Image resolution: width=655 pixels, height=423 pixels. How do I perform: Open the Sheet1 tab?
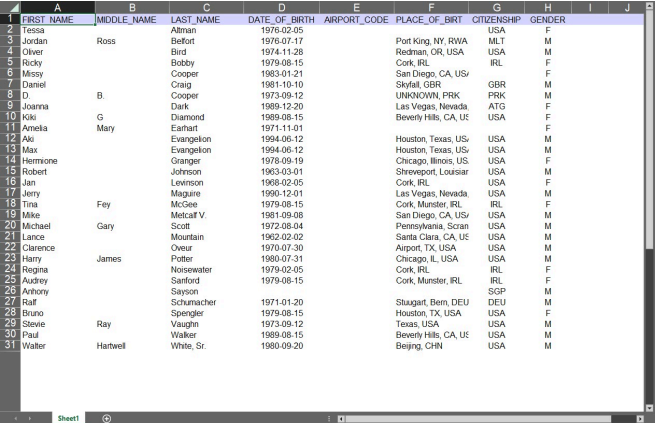(x=69, y=418)
